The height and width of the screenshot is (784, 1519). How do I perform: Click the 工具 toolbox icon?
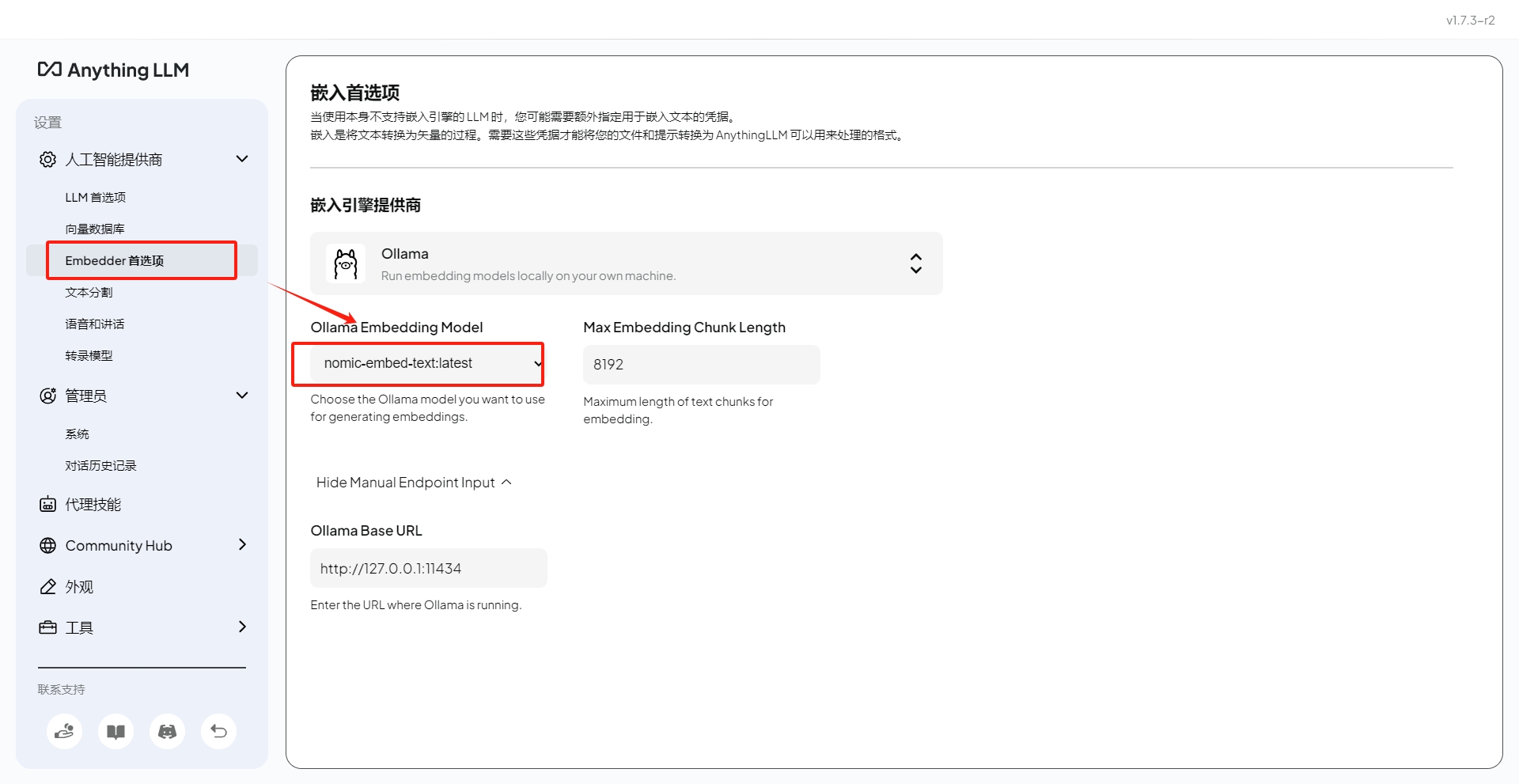tap(47, 627)
